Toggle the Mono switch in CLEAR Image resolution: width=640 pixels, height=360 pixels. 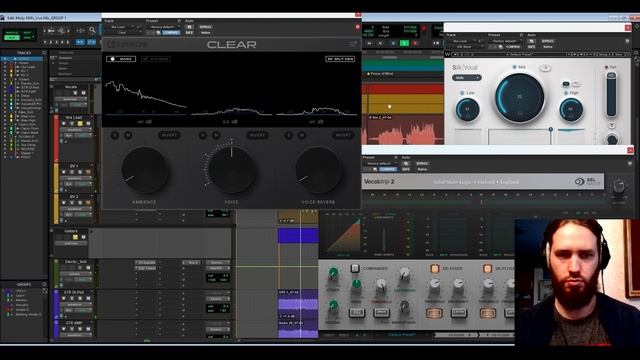[121, 59]
